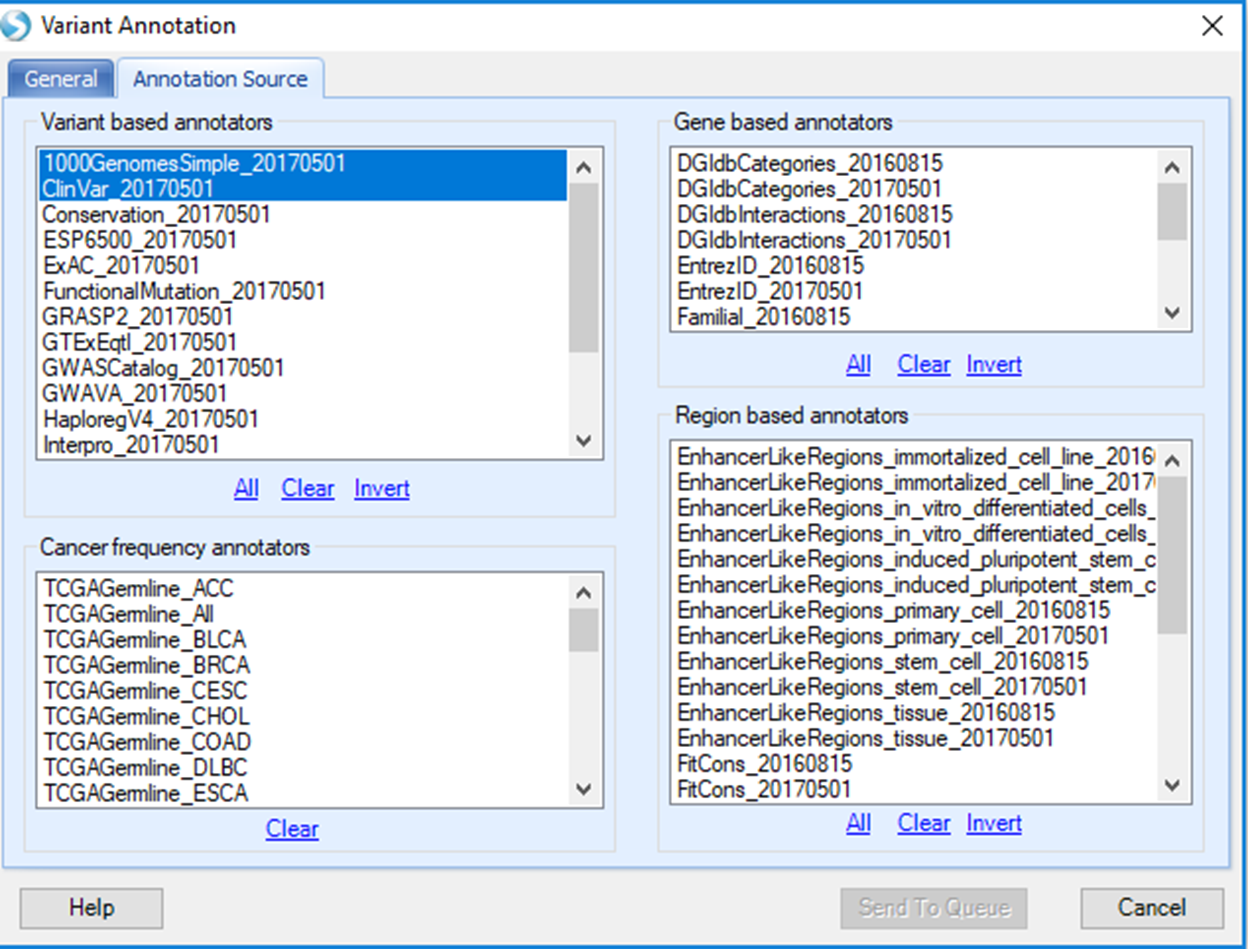Select GRASP2_20170501 annotator
The width and height of the screenshot is (1248, 949).
[x=303, y=317]
